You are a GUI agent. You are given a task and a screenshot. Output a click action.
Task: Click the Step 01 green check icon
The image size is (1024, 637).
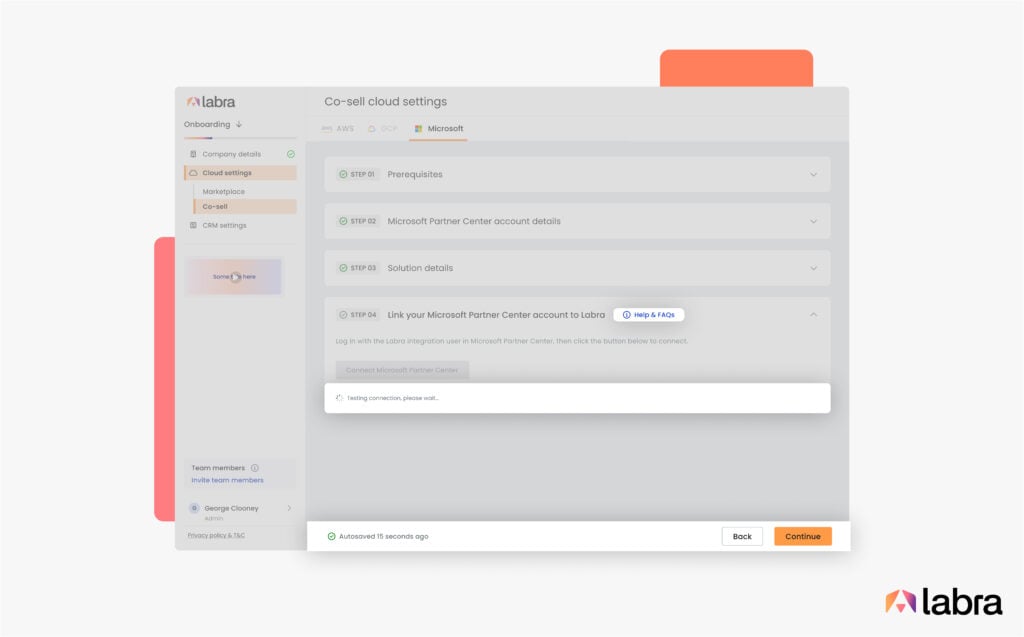(343, 174)
